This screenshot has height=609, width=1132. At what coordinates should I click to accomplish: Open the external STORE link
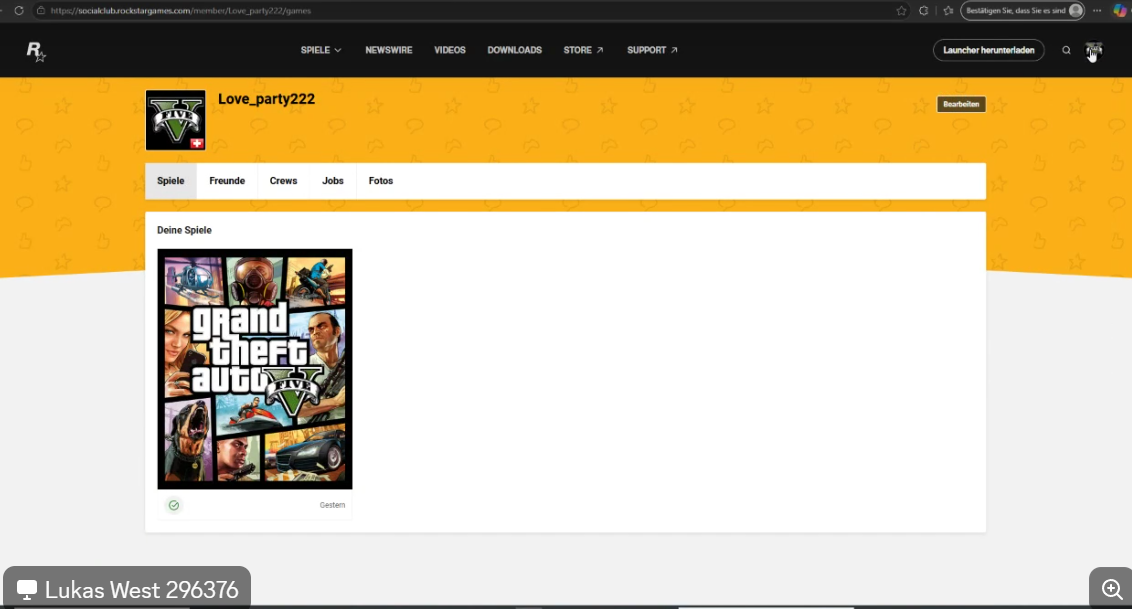click(583, 50)
